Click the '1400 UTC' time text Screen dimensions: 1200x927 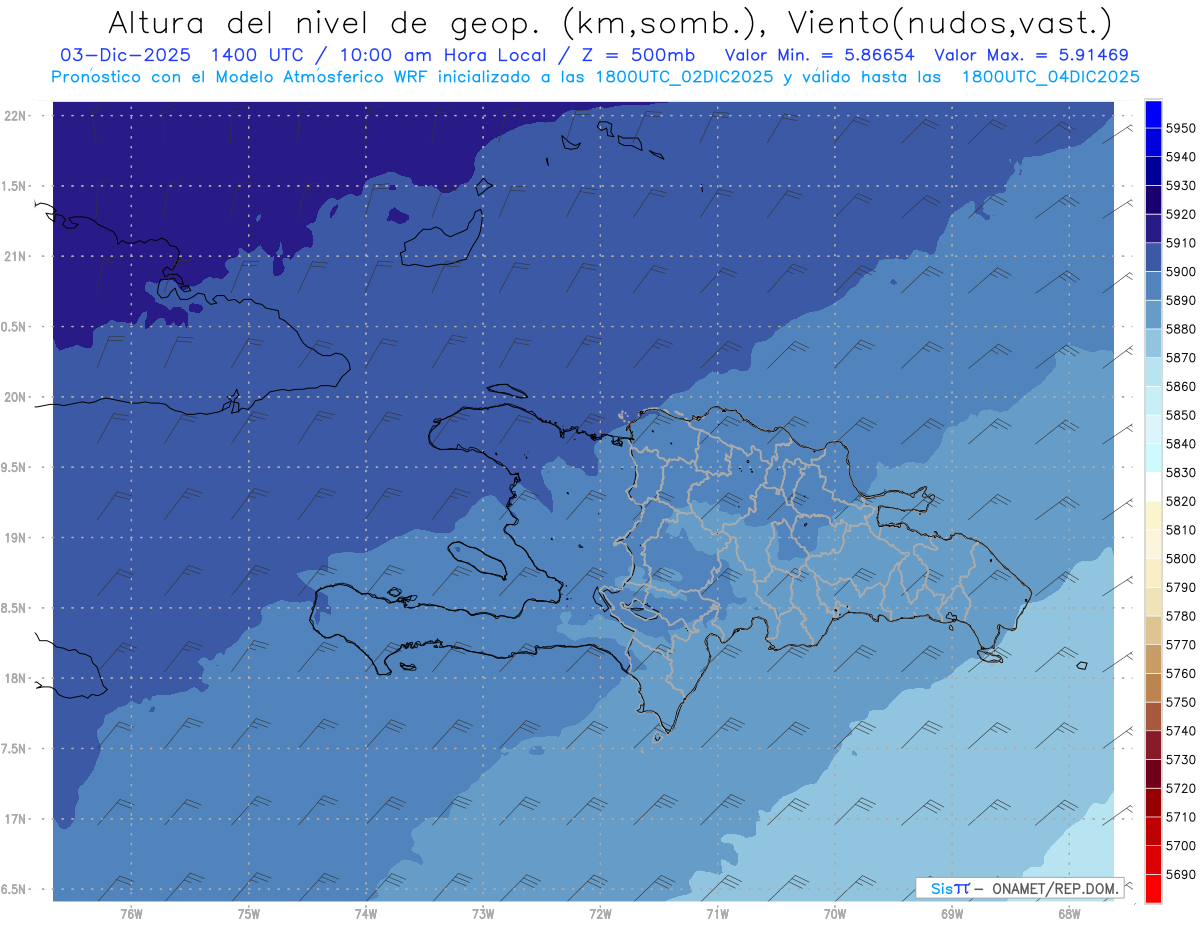[x=260, y=55]
